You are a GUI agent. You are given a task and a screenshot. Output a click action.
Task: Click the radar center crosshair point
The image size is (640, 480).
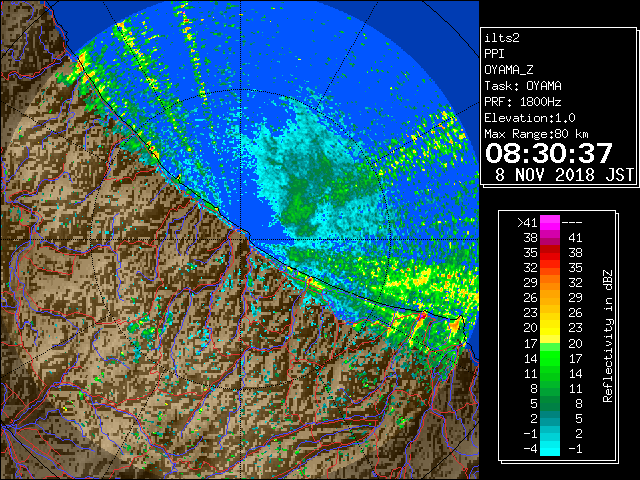pos(241,240)
